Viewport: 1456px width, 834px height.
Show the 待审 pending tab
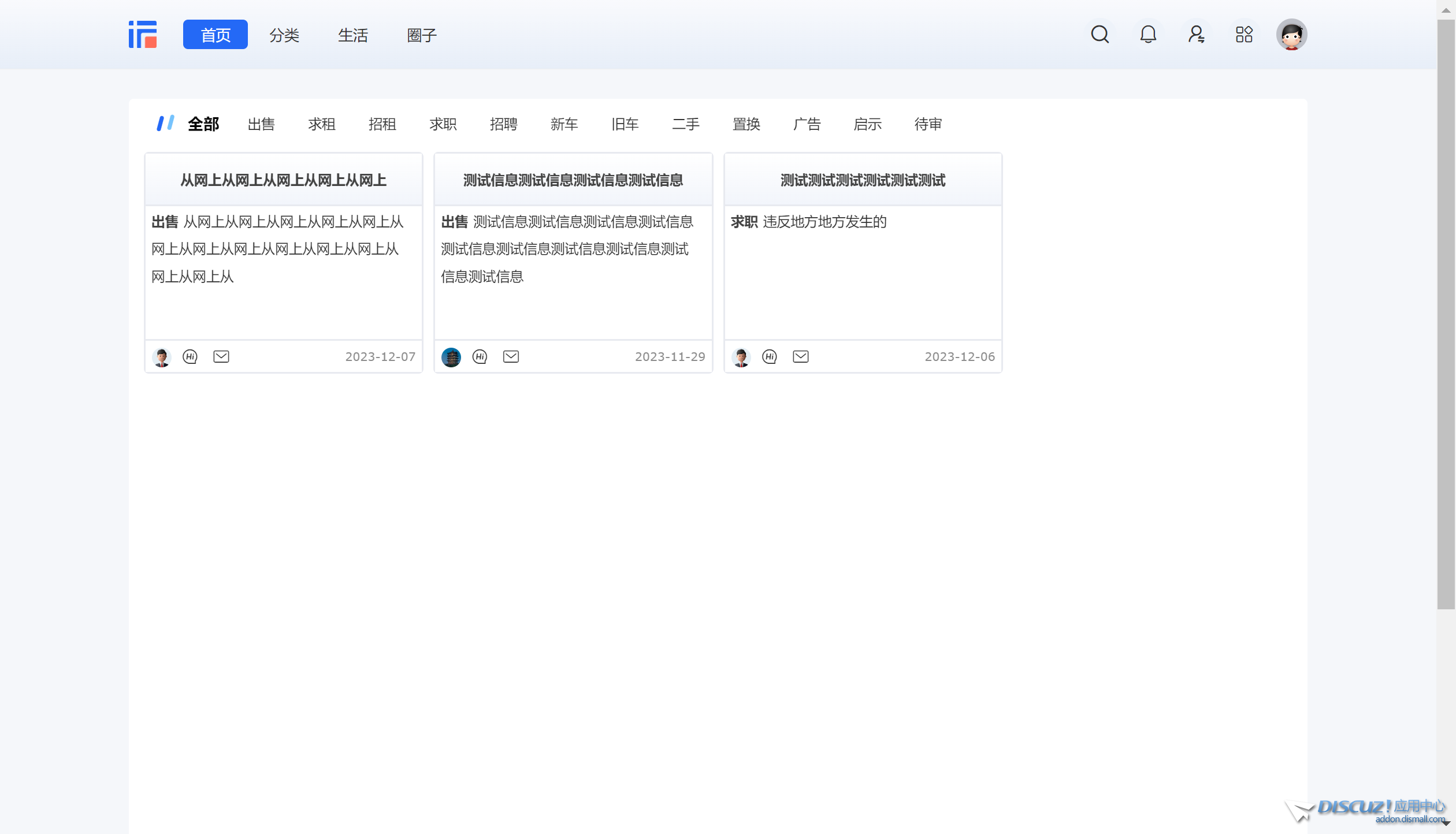point(928,124)
